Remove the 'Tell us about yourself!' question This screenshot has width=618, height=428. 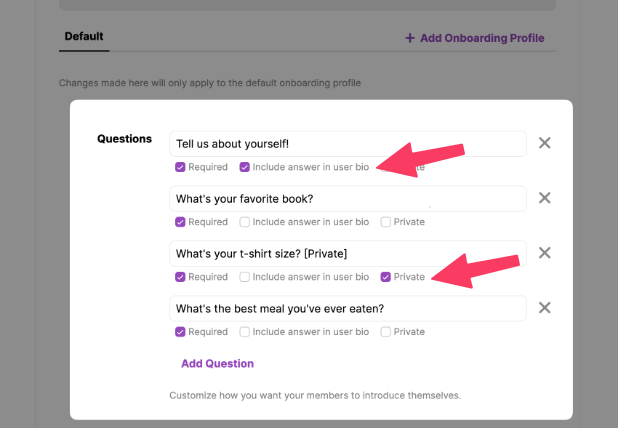(x=544, y=143)
